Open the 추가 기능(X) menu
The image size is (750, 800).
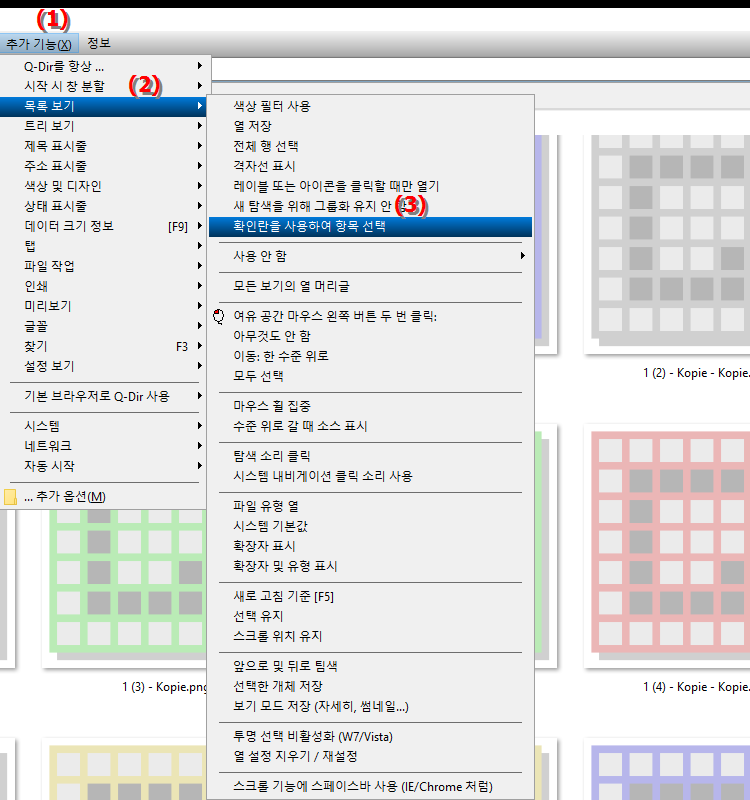39,43
